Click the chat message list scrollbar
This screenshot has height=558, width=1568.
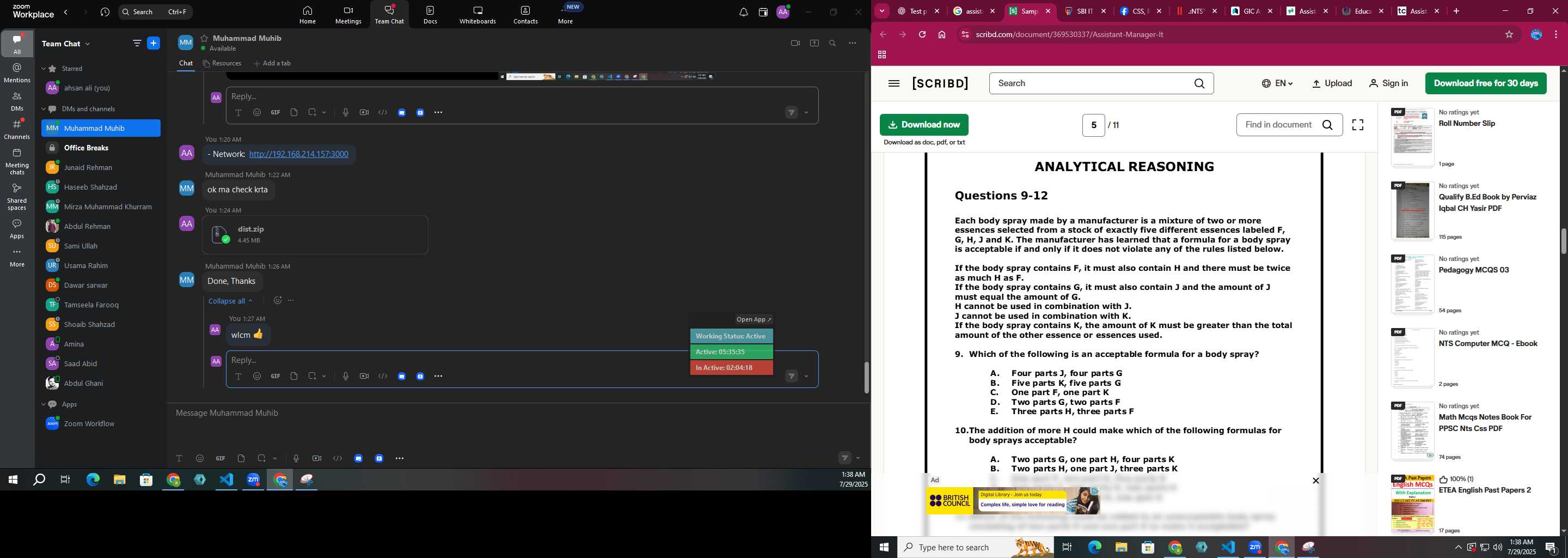[867, 378]
